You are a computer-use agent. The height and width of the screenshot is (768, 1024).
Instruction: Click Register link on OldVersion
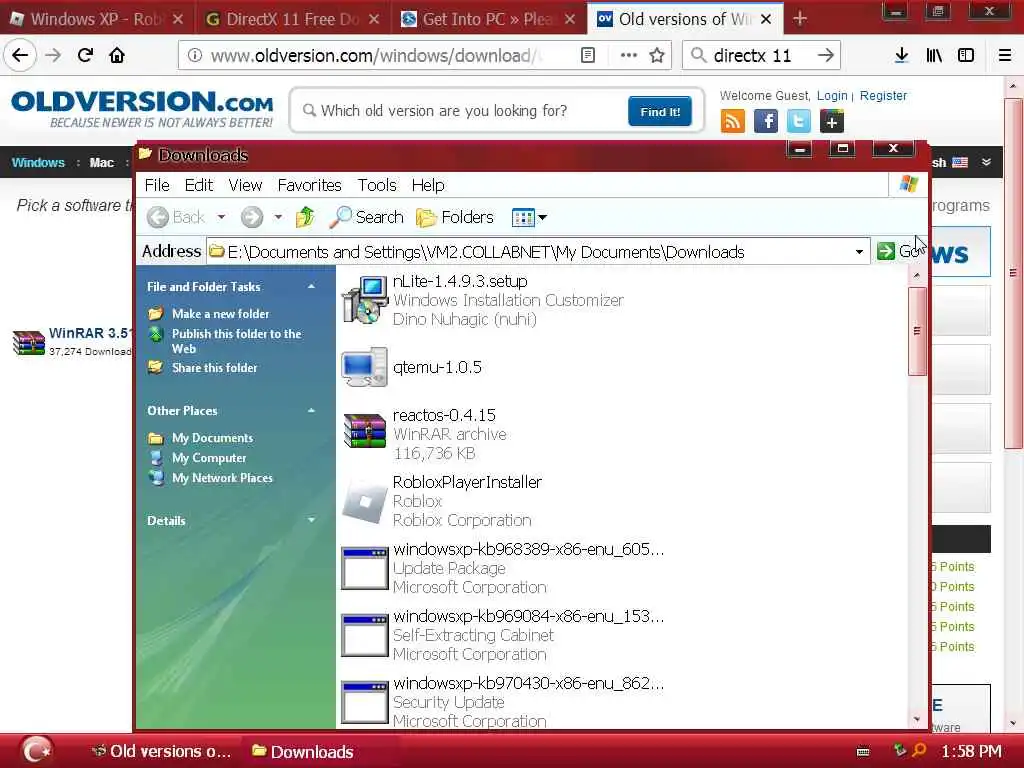(x=883, y=96)
